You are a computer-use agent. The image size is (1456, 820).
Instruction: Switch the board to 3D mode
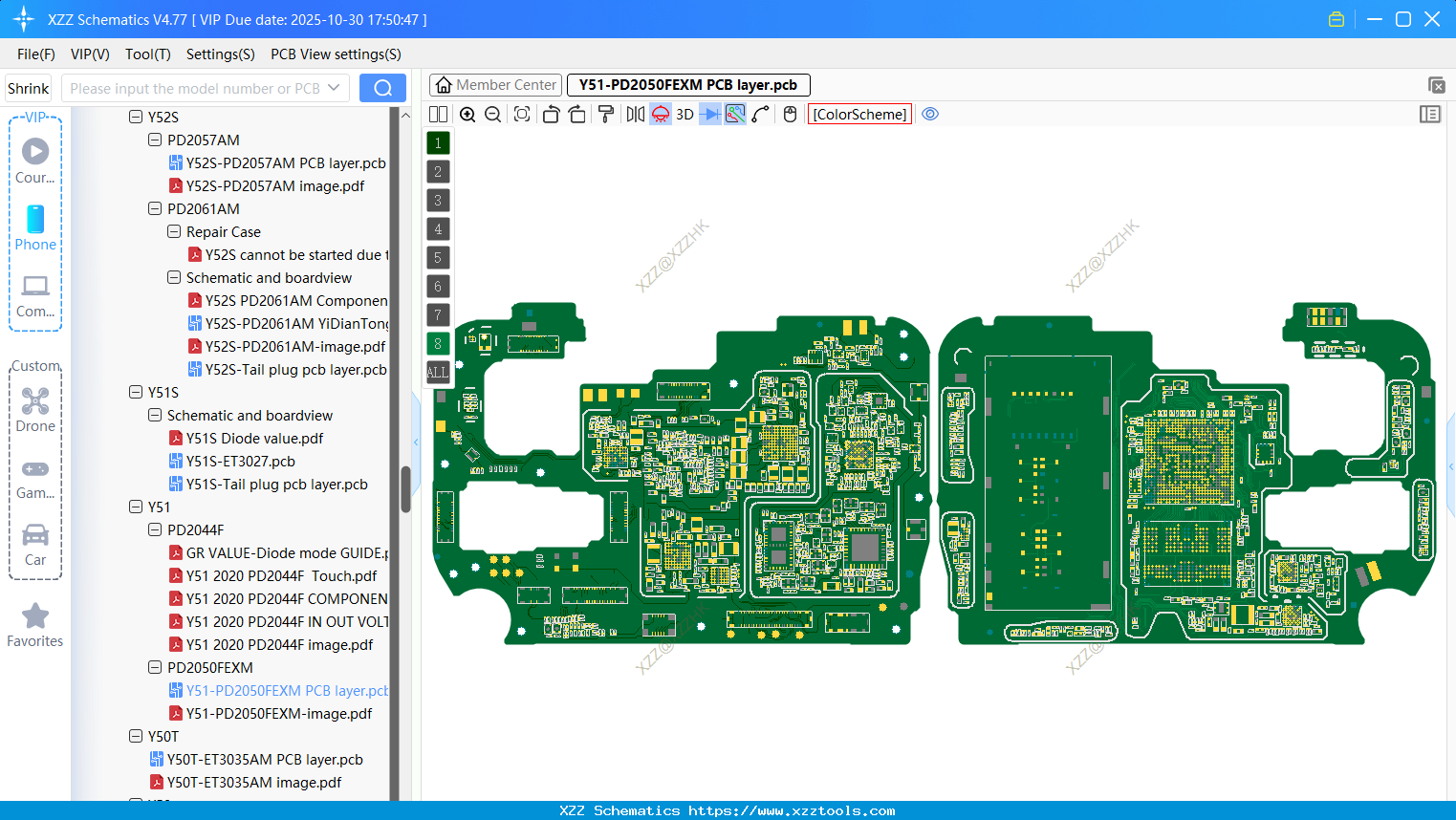684,114
